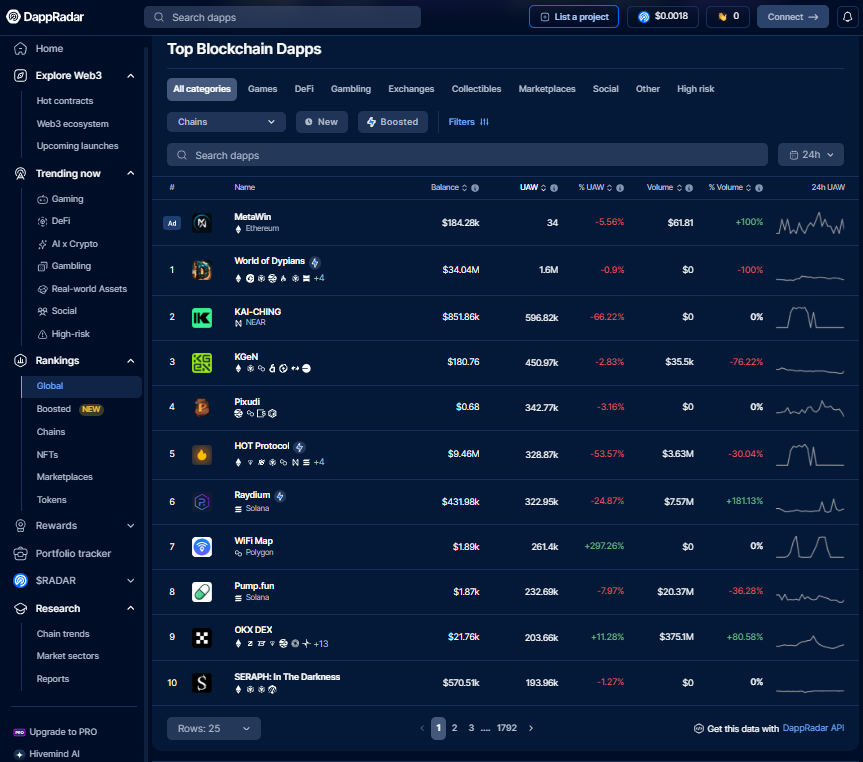
Task: Toggle the Boosted filter
Action: [392, 122]
